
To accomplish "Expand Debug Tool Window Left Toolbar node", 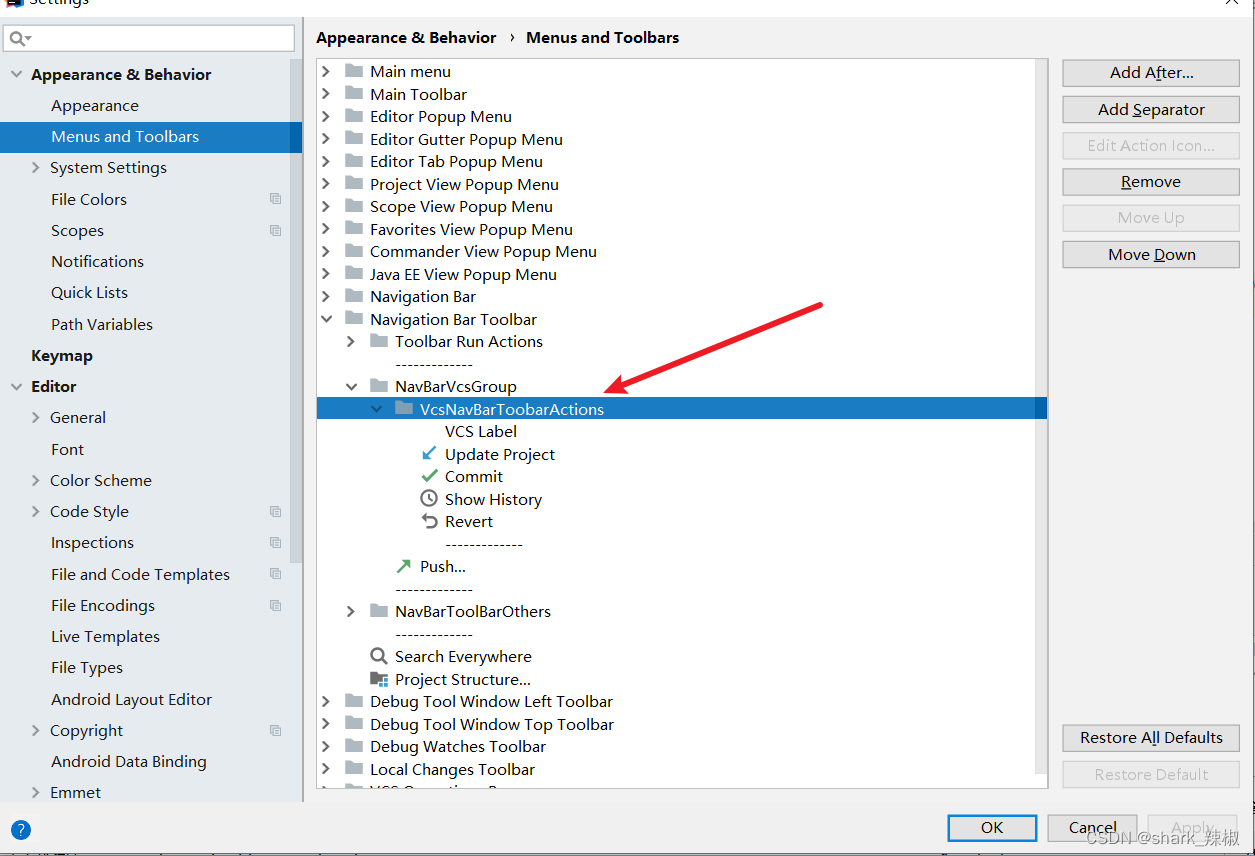I will point(326,701).
